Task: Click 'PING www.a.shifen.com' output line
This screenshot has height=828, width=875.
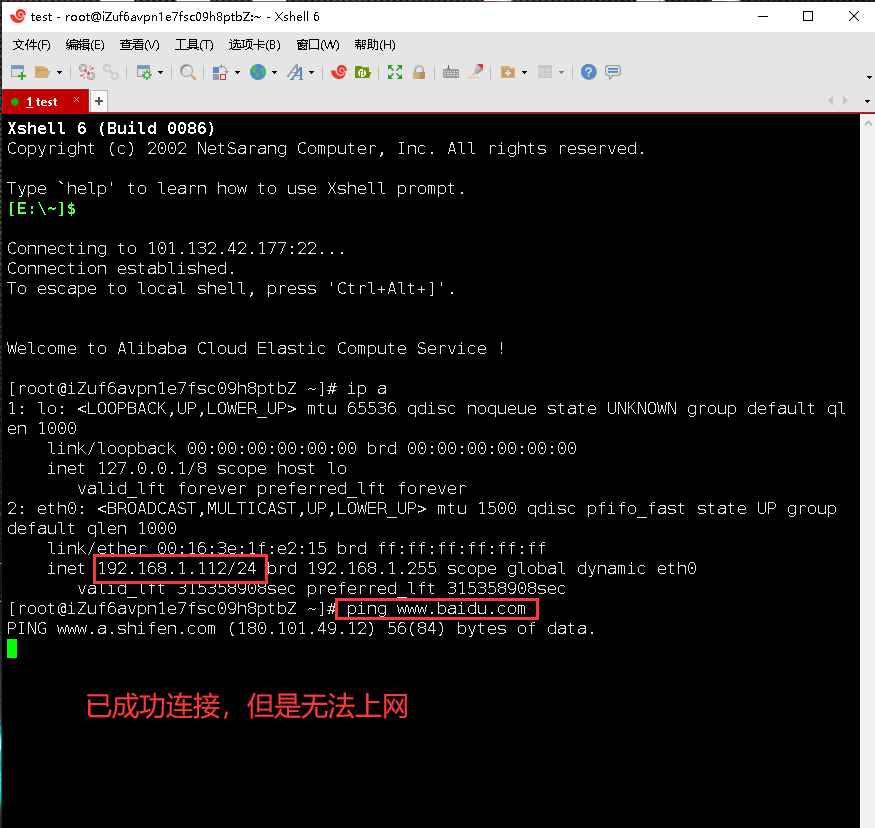Action: [x=301, y=628]
